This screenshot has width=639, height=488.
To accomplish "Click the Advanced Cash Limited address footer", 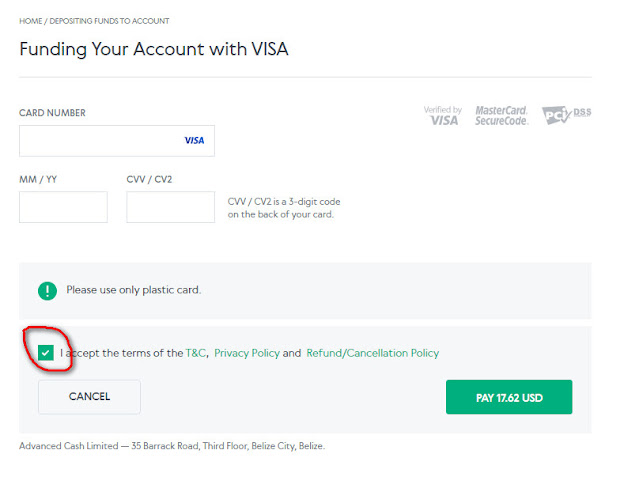I will [x=172, y=446].
